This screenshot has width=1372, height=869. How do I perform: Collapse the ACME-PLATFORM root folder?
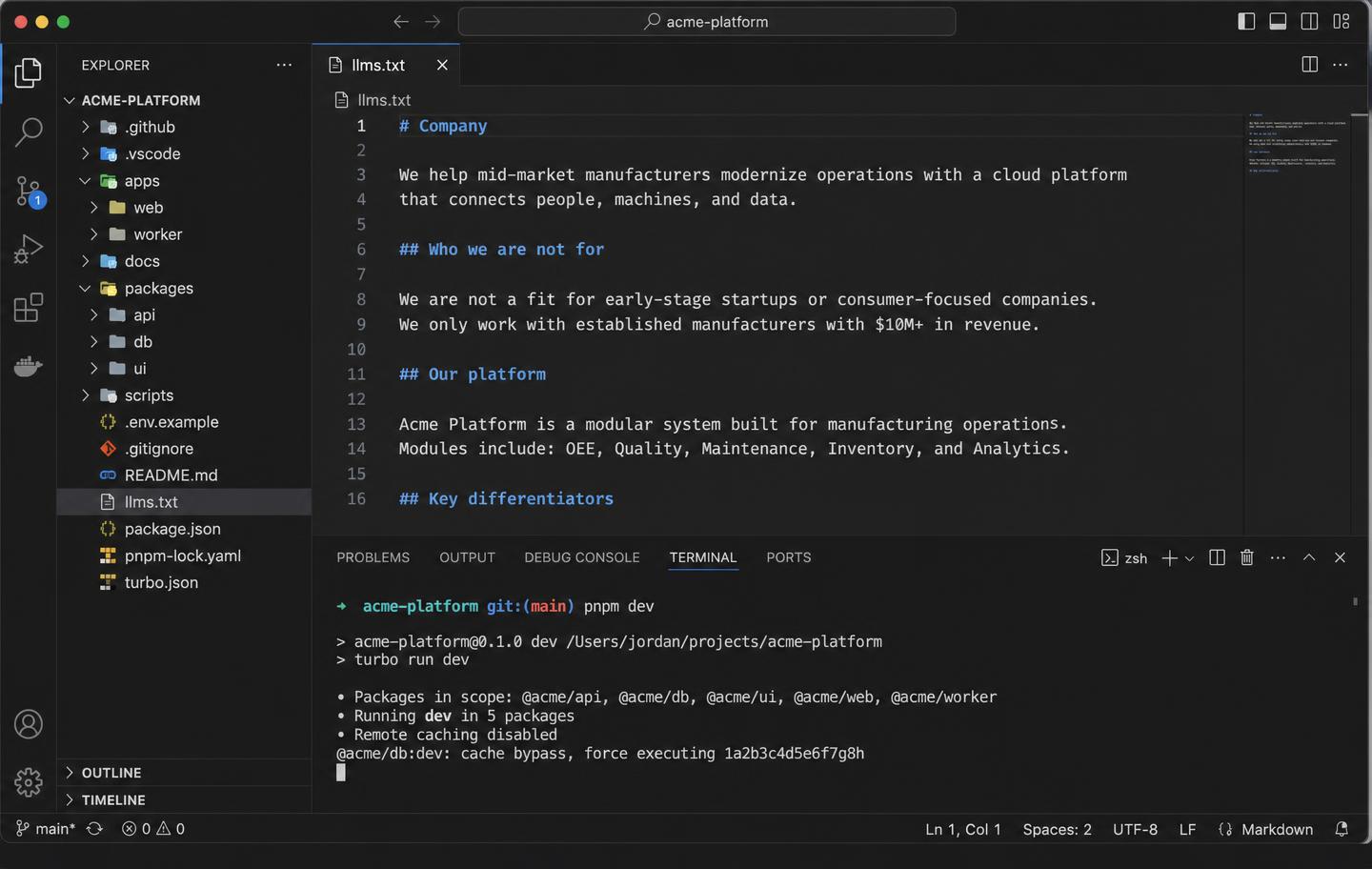[x=184, y=100]
